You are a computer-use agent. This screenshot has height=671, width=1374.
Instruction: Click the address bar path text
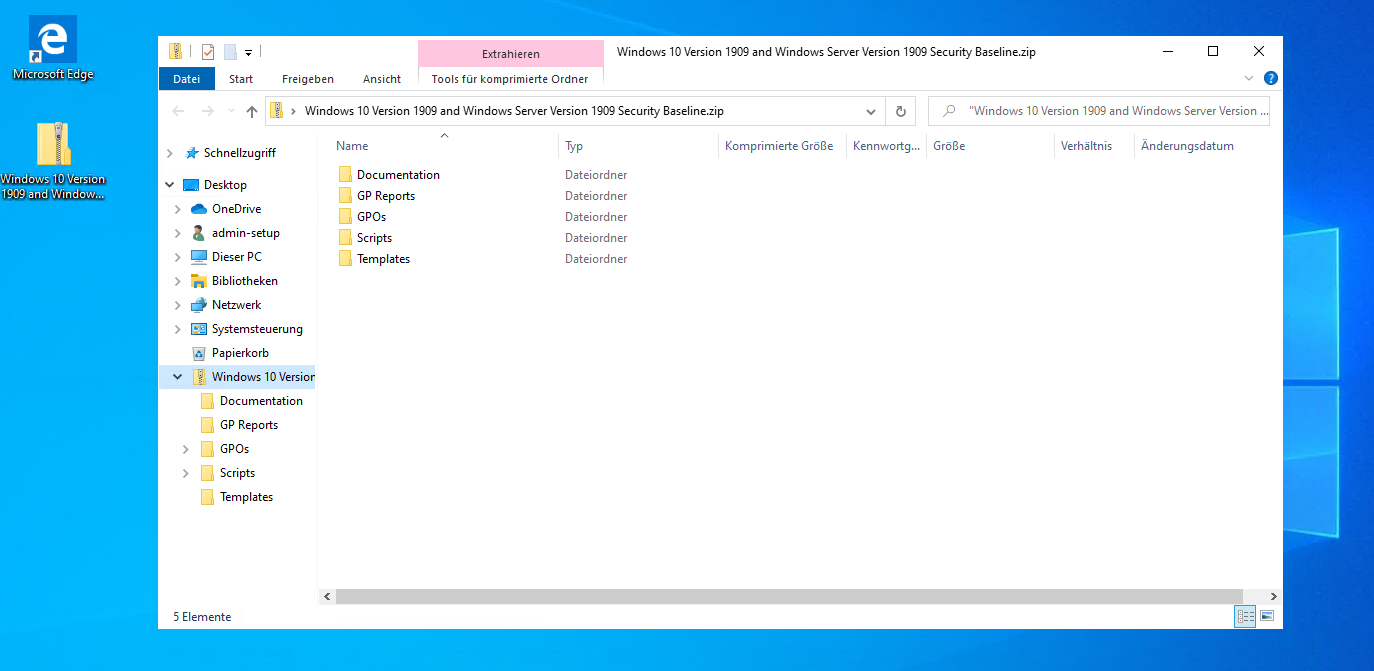click(514, 111)
